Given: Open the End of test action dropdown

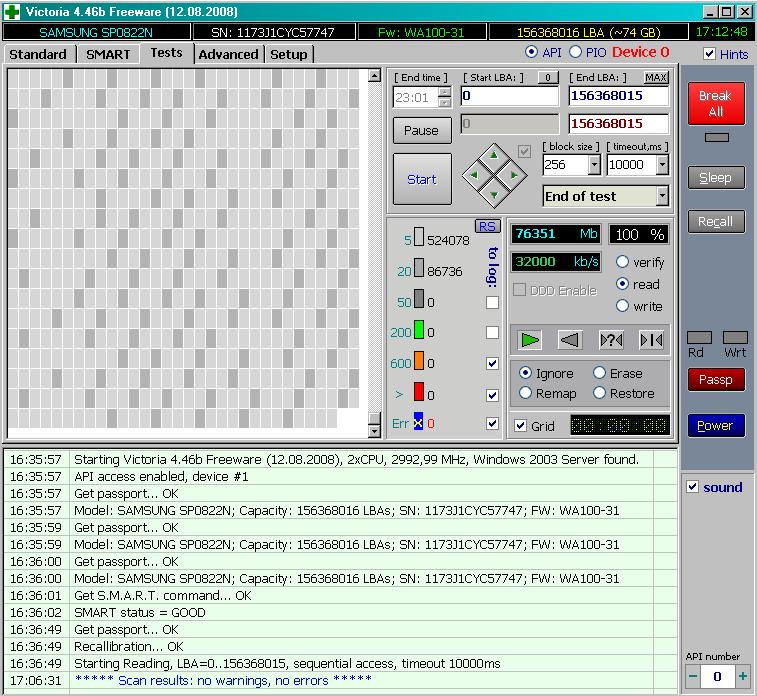Looking at the screenshot, I should (662, 196).
